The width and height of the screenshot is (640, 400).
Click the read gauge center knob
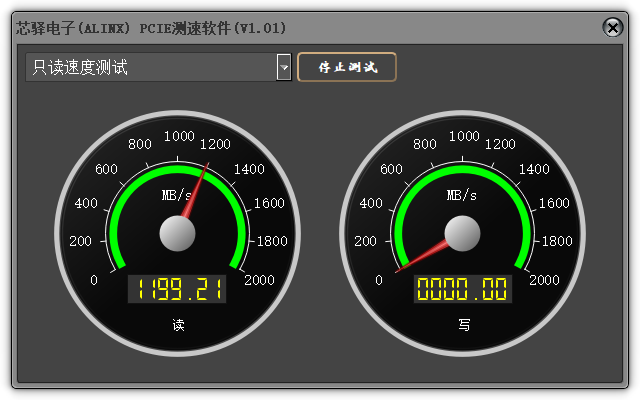(177, 233)
